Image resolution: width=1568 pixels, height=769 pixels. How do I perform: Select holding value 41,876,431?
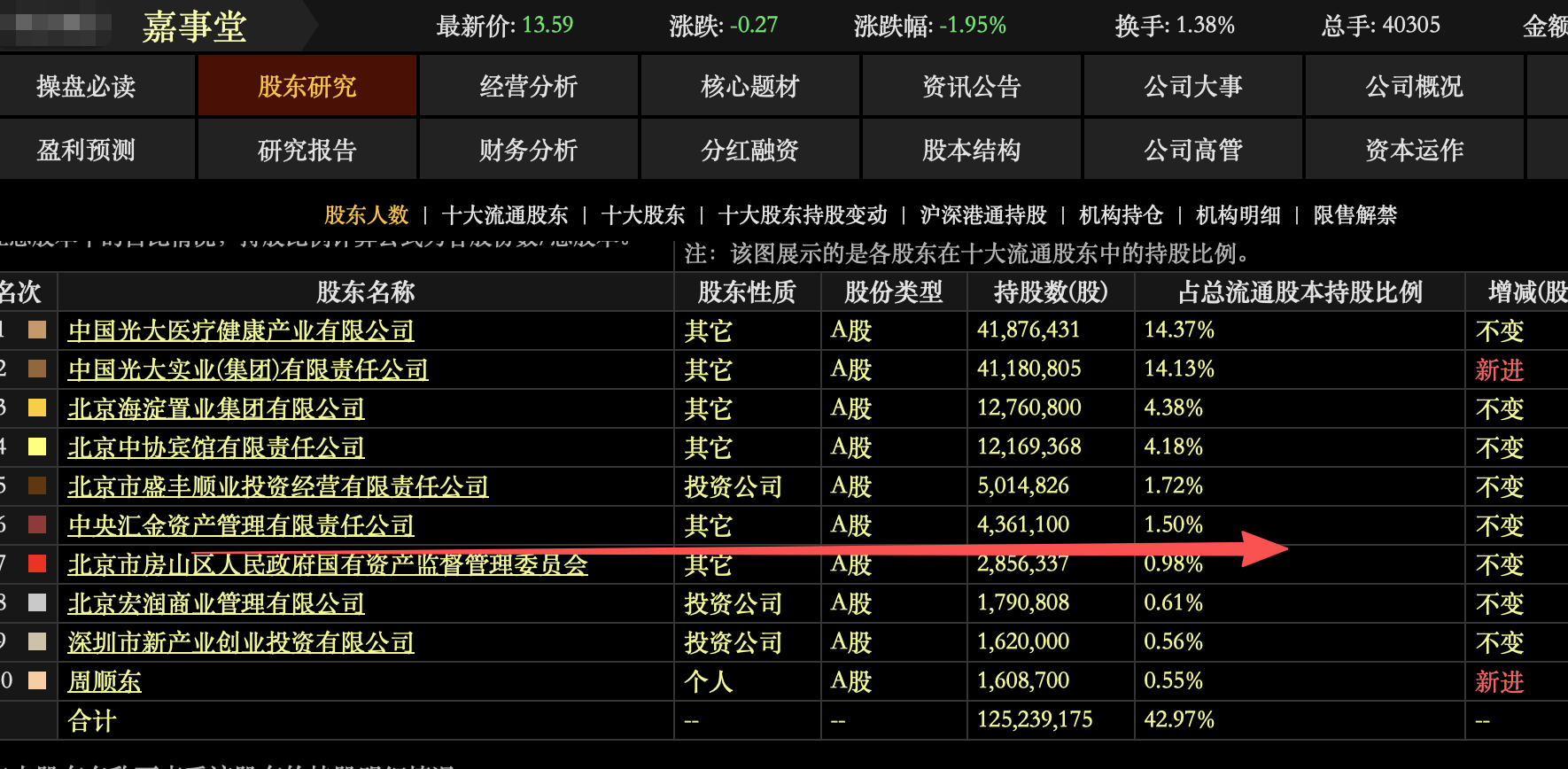click(1029, 330)
